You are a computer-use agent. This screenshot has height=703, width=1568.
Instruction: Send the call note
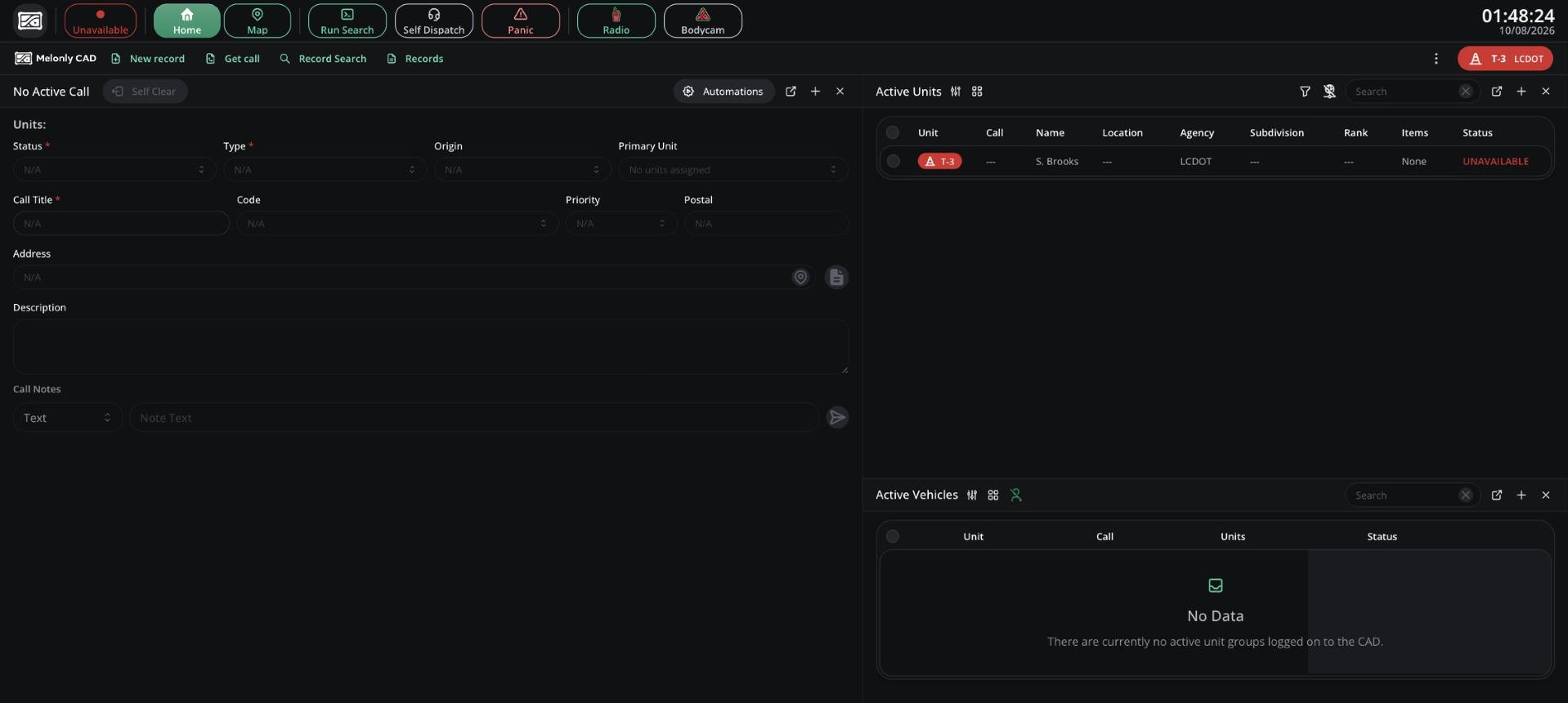[x=838, y=418]
